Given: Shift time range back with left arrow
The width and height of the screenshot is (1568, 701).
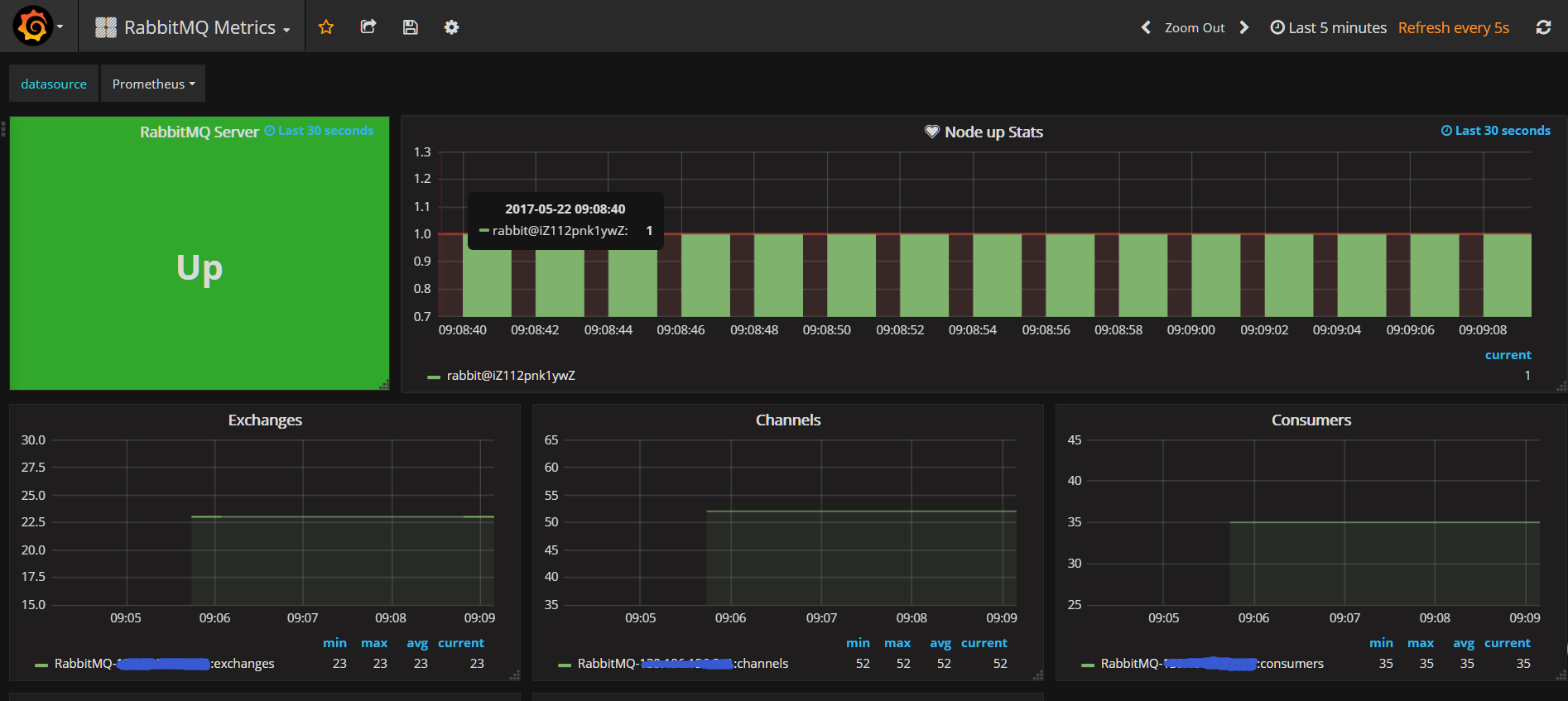Looking at the screenshot, I should coord(1146,27).
